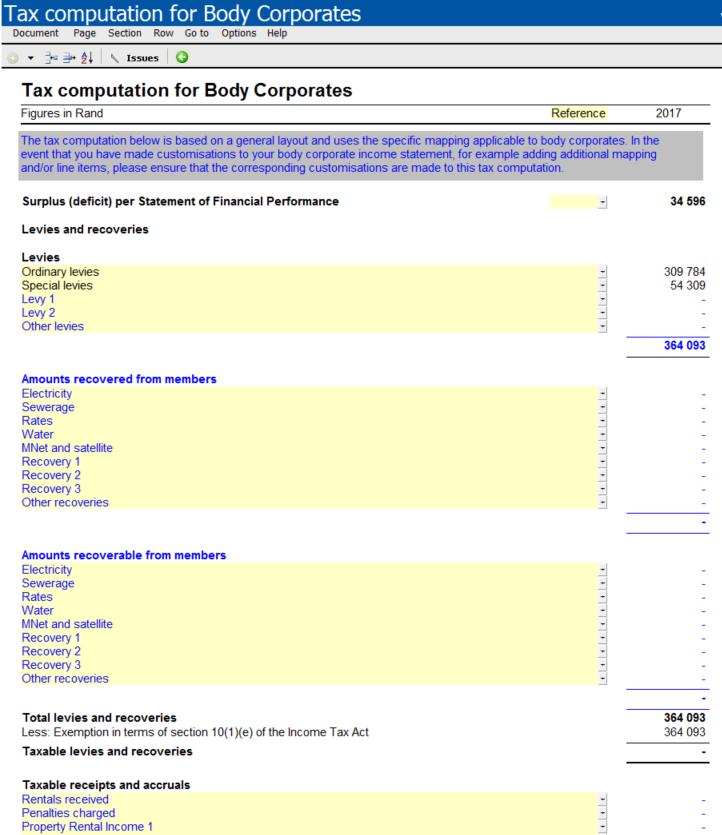Expand reference dropdown for Rentals received row
This screenshot has width=722, height=835.
tap(602, 800)
